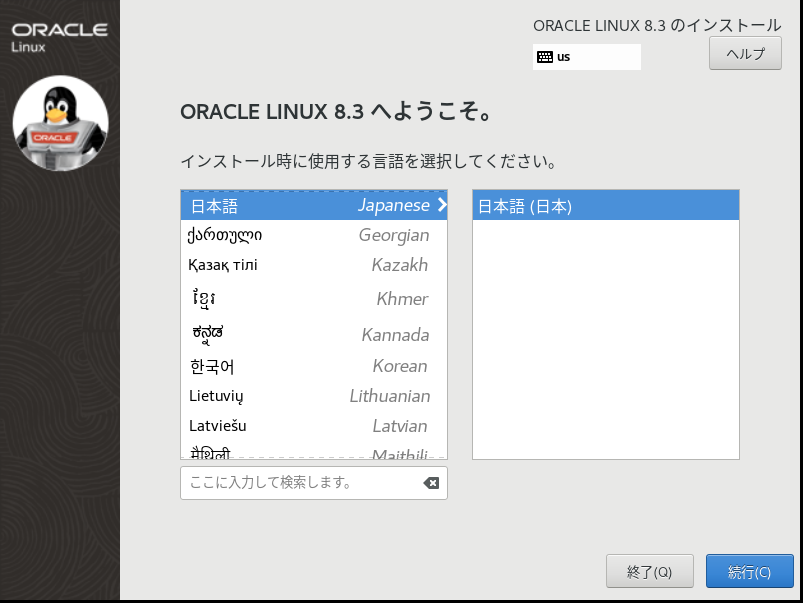Click the keyboard layout icon beside us
Screen dimensions: 803x603
pos(544,57)
